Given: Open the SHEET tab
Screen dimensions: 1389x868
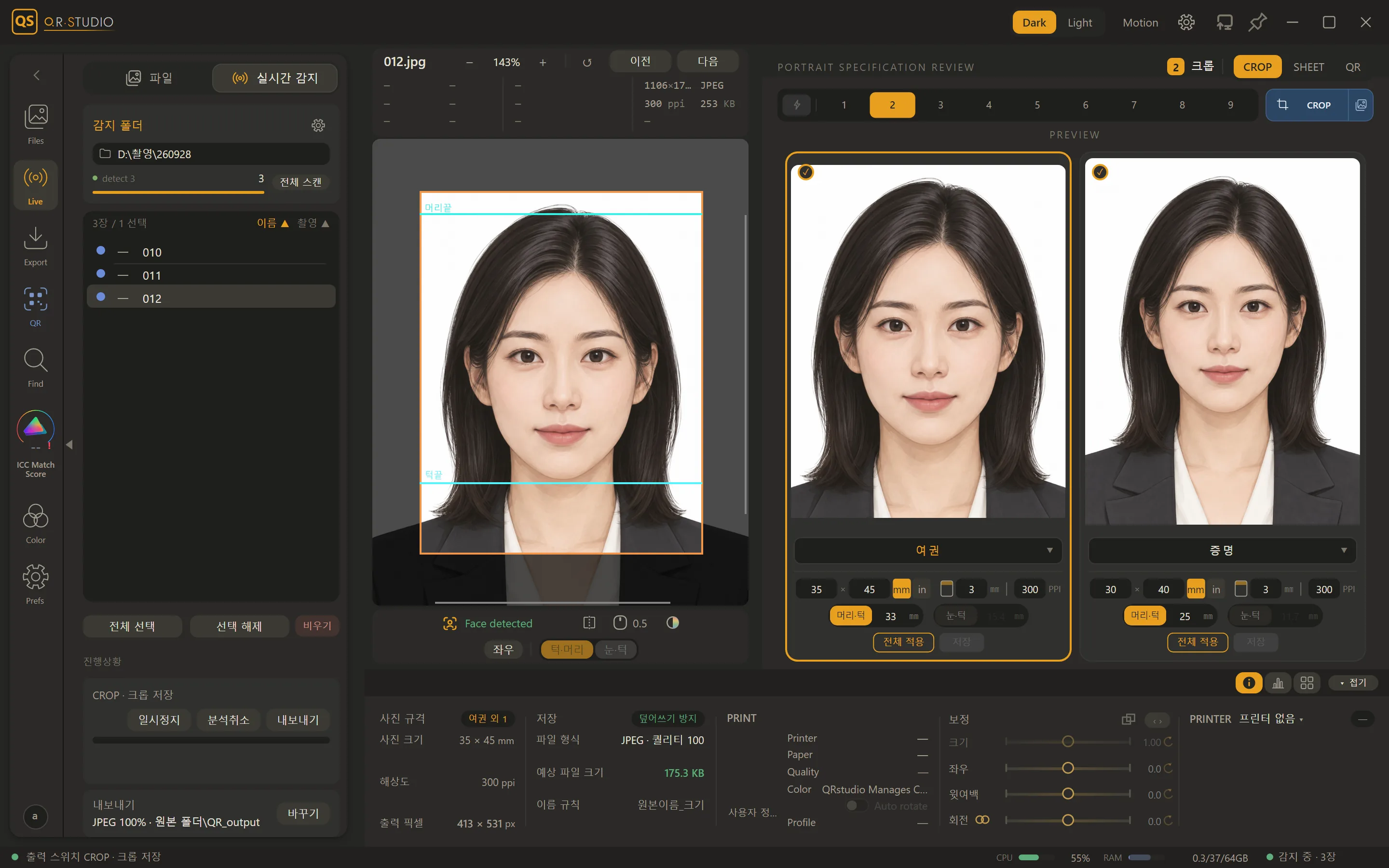Looking at the screenshot, I should [1308, 67].
